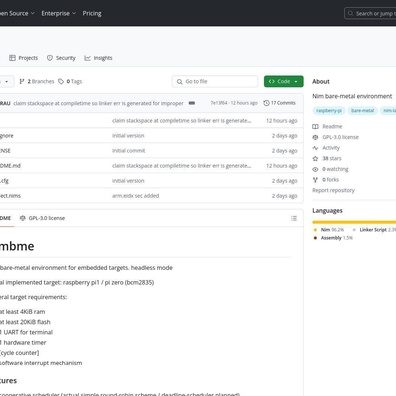This screenshot has width=396, height=396.
Task: Open 'Initial commit' message for LICENSE
Action: tap(128, 151)
